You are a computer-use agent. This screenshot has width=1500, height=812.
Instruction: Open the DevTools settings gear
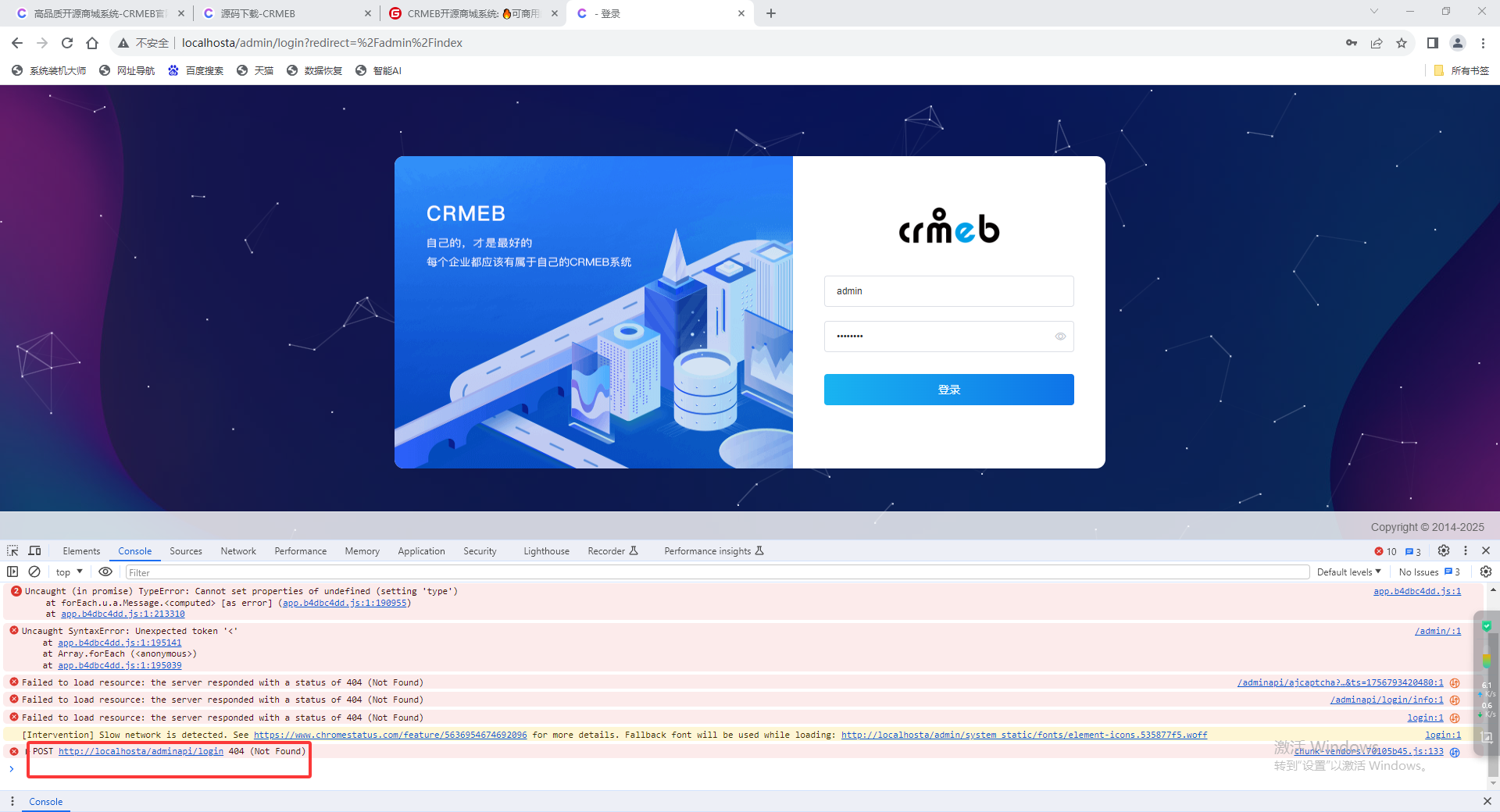coord(1444,550)
